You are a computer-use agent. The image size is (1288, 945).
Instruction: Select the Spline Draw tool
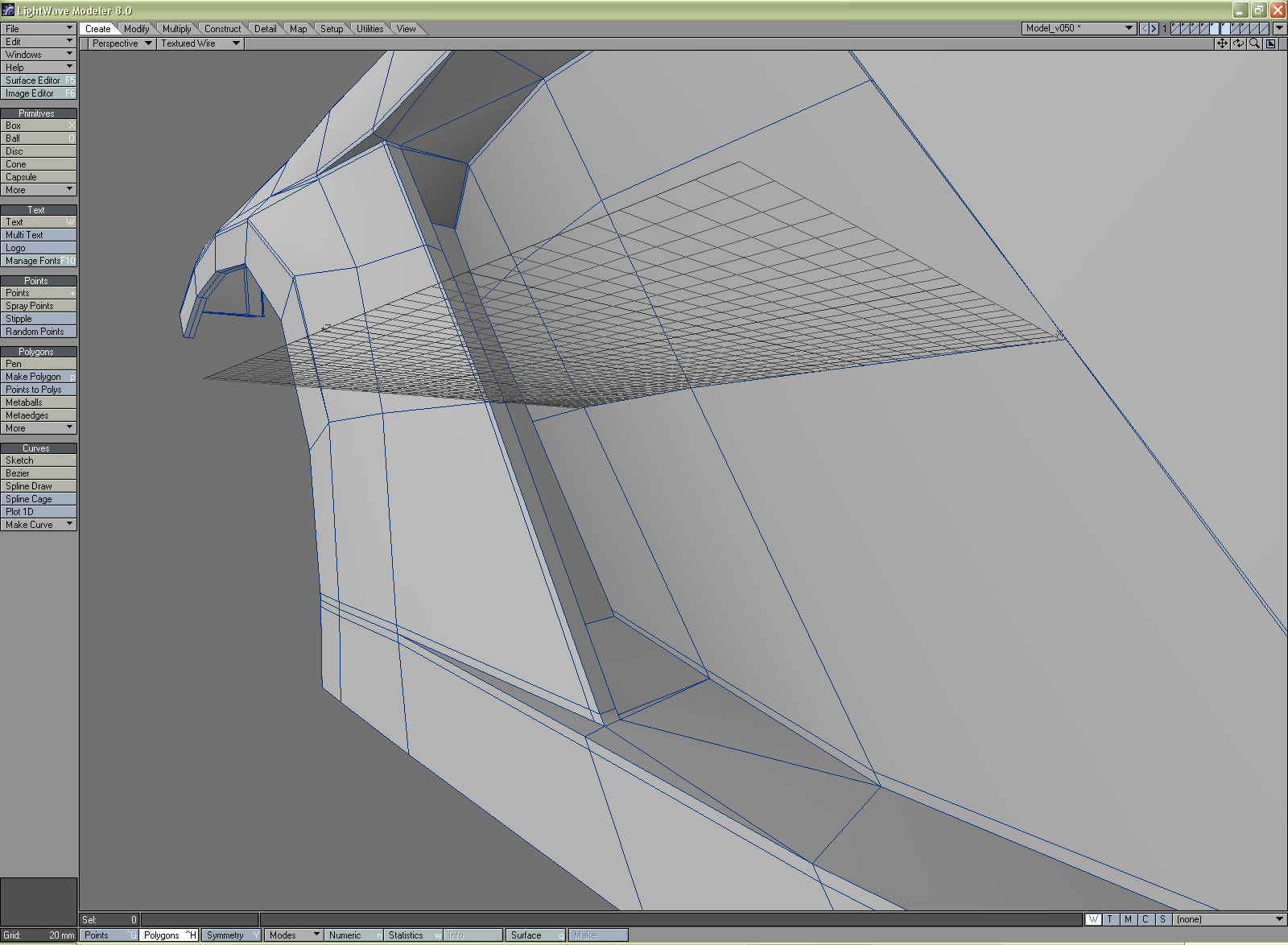click(x=39, y=486)
